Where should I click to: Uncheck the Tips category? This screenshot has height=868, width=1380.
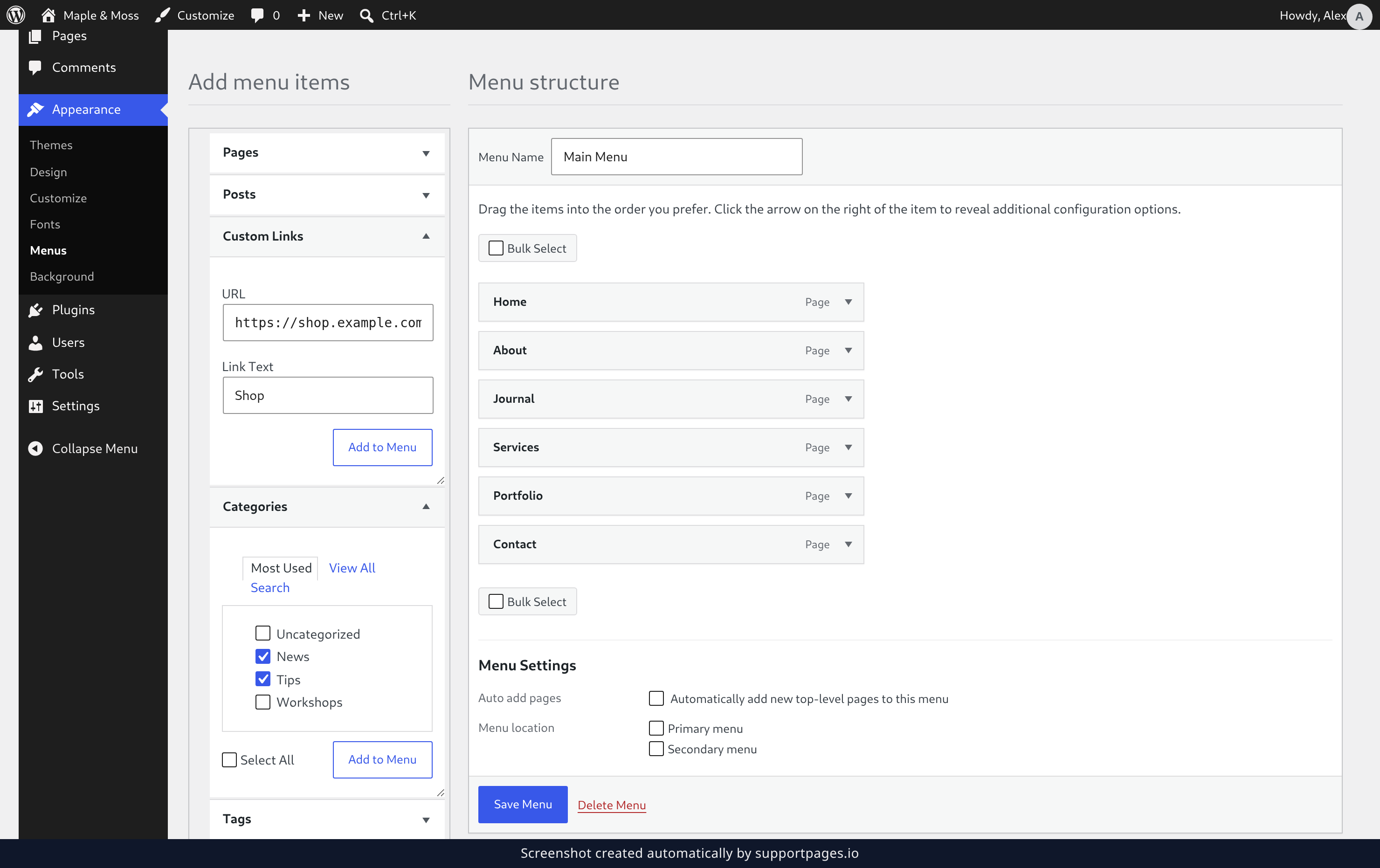(x=262, y=679)
